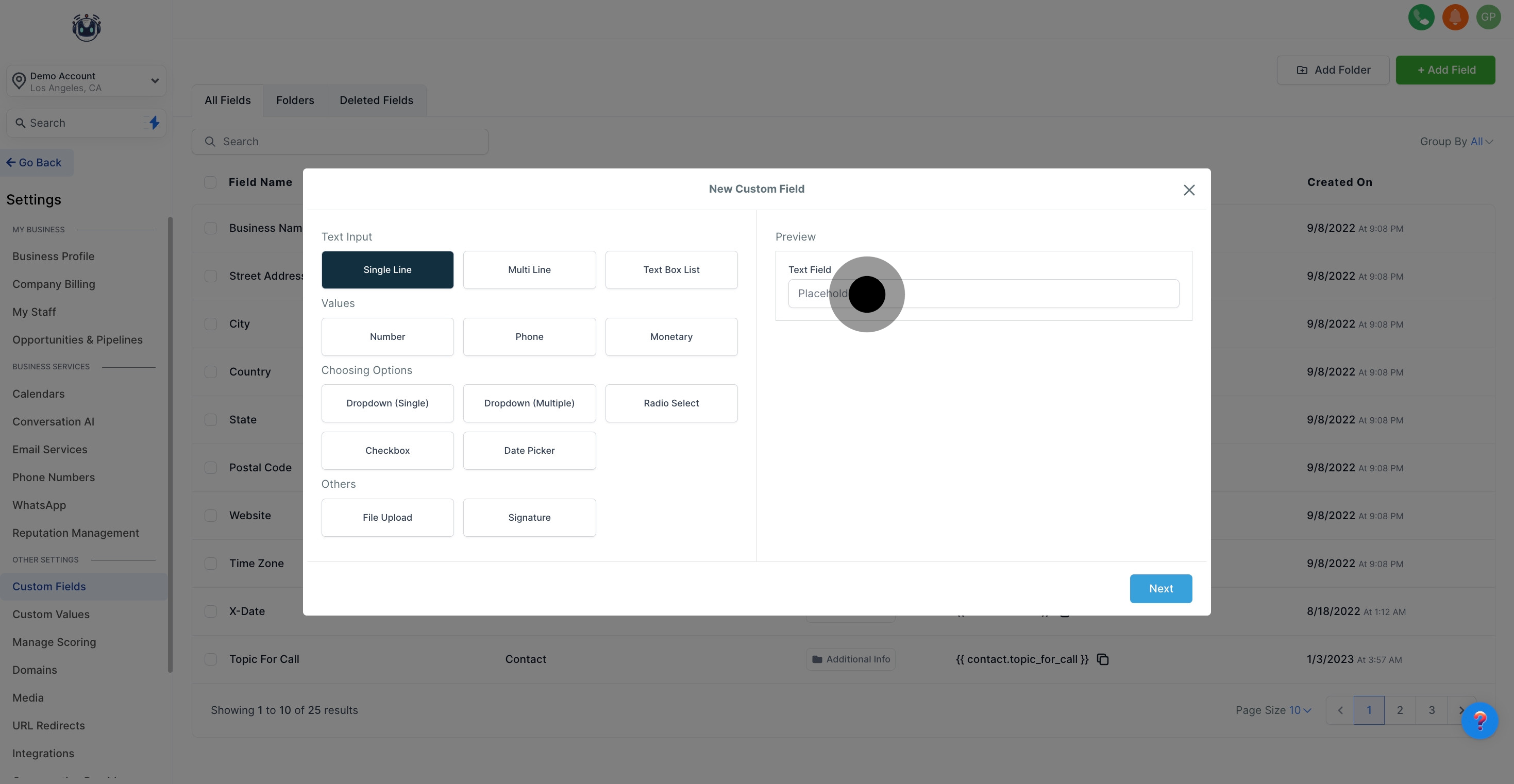
Task: Check the Topic For Call row checkbox
Action: coord(210,659)
